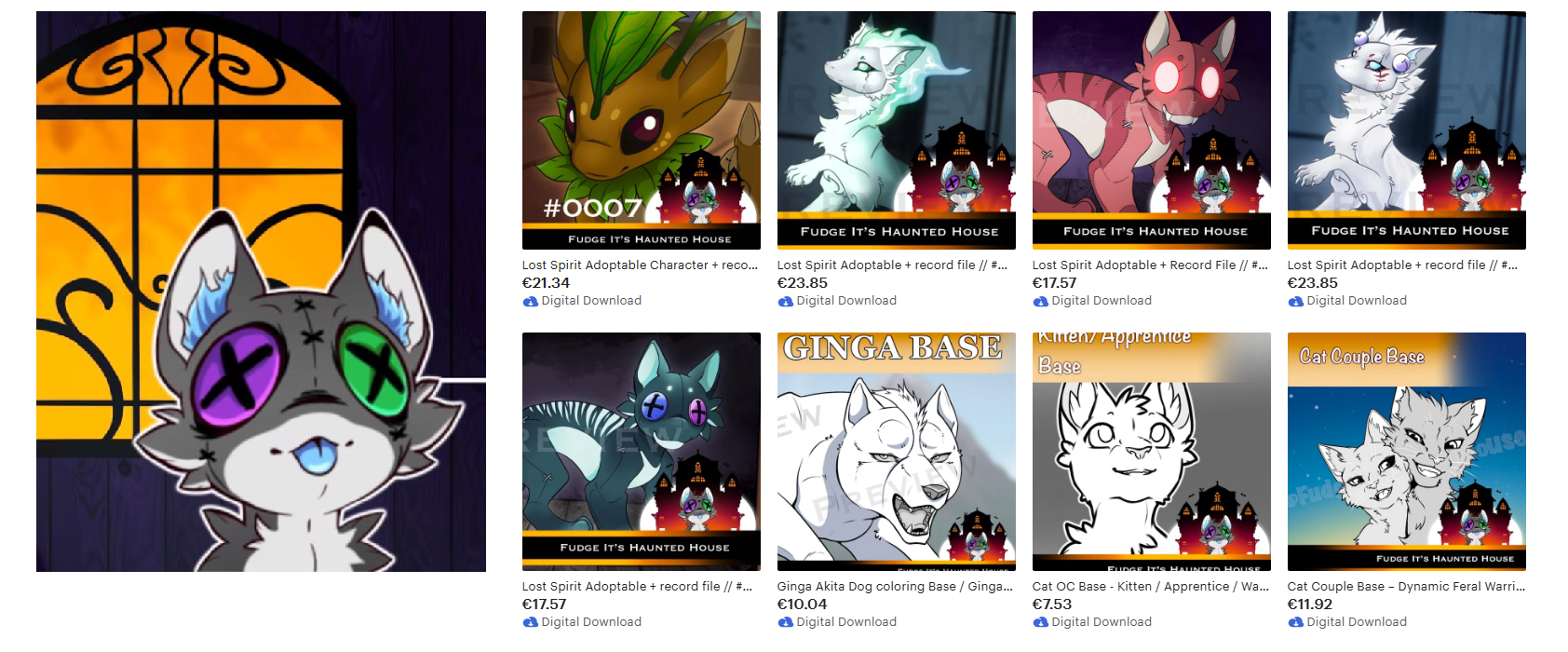Open the white horned spirit thumbnail
1568x652 pixels.
pyautogui.click(x=1407, y=130)
